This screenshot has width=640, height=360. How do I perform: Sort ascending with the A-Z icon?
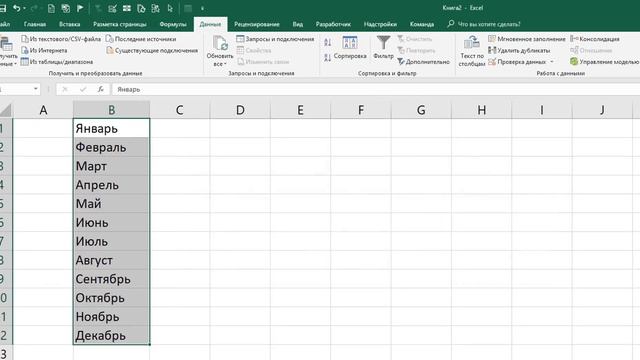pos(327,42)
